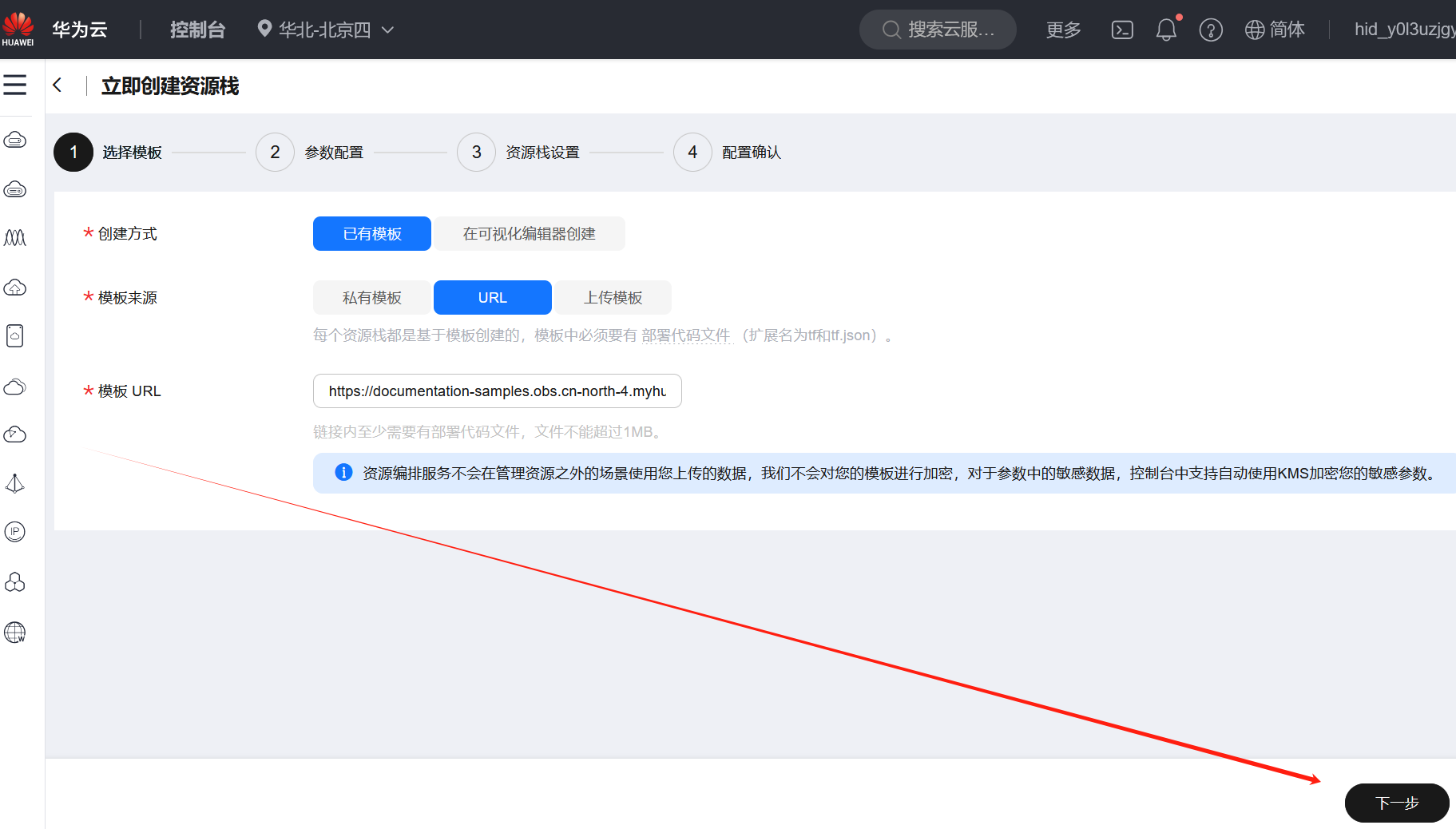
Task: Open the help question mark icon
Action: (1211, 30)
